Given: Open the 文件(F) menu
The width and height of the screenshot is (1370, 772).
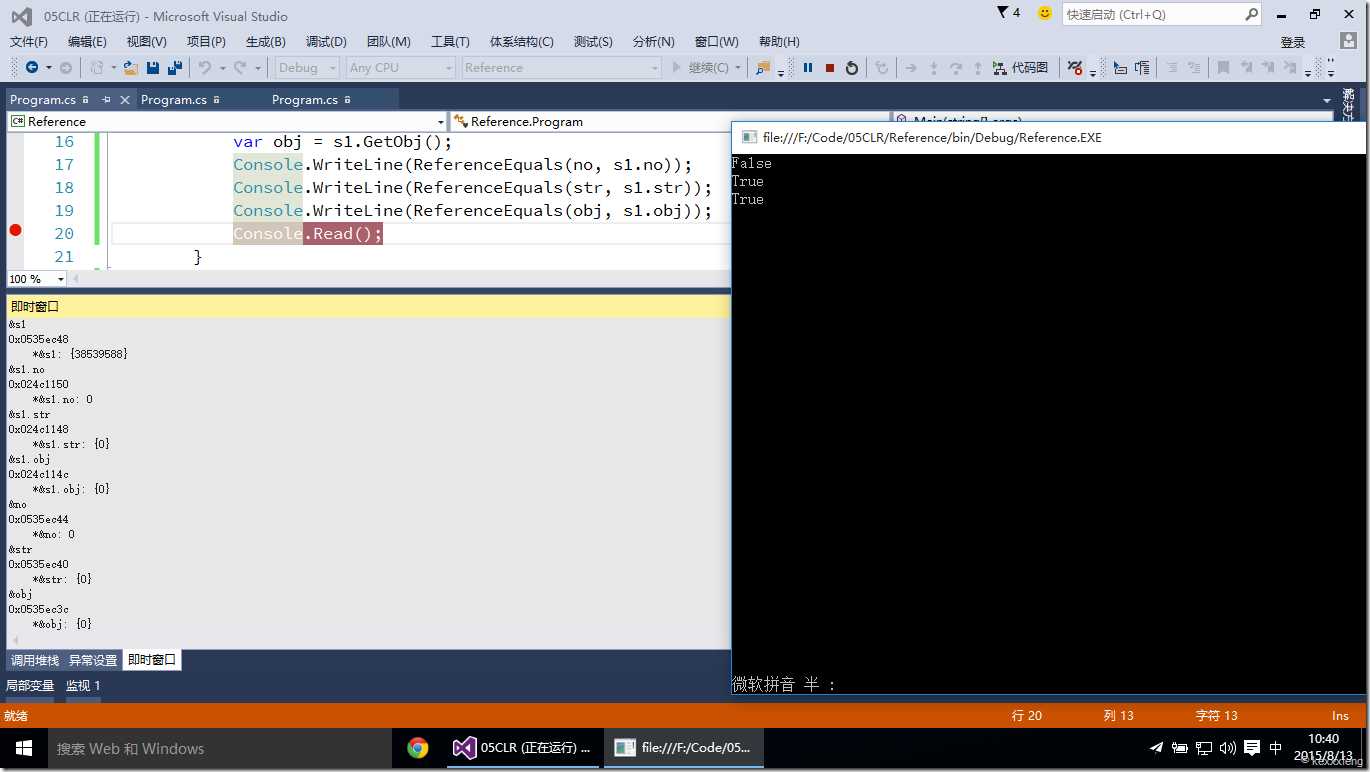Looking at the screenshot, I should pos(29,41).
